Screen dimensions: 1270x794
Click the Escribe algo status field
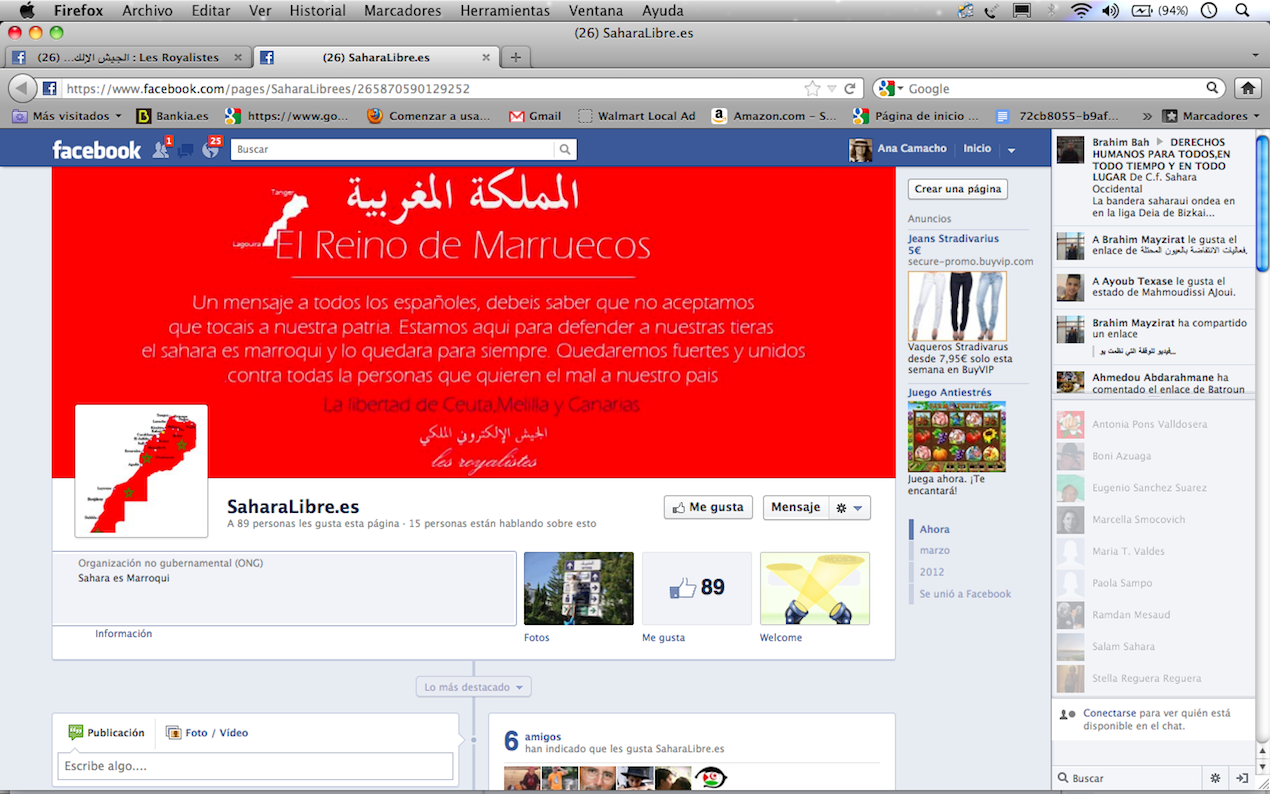(255, 766)
